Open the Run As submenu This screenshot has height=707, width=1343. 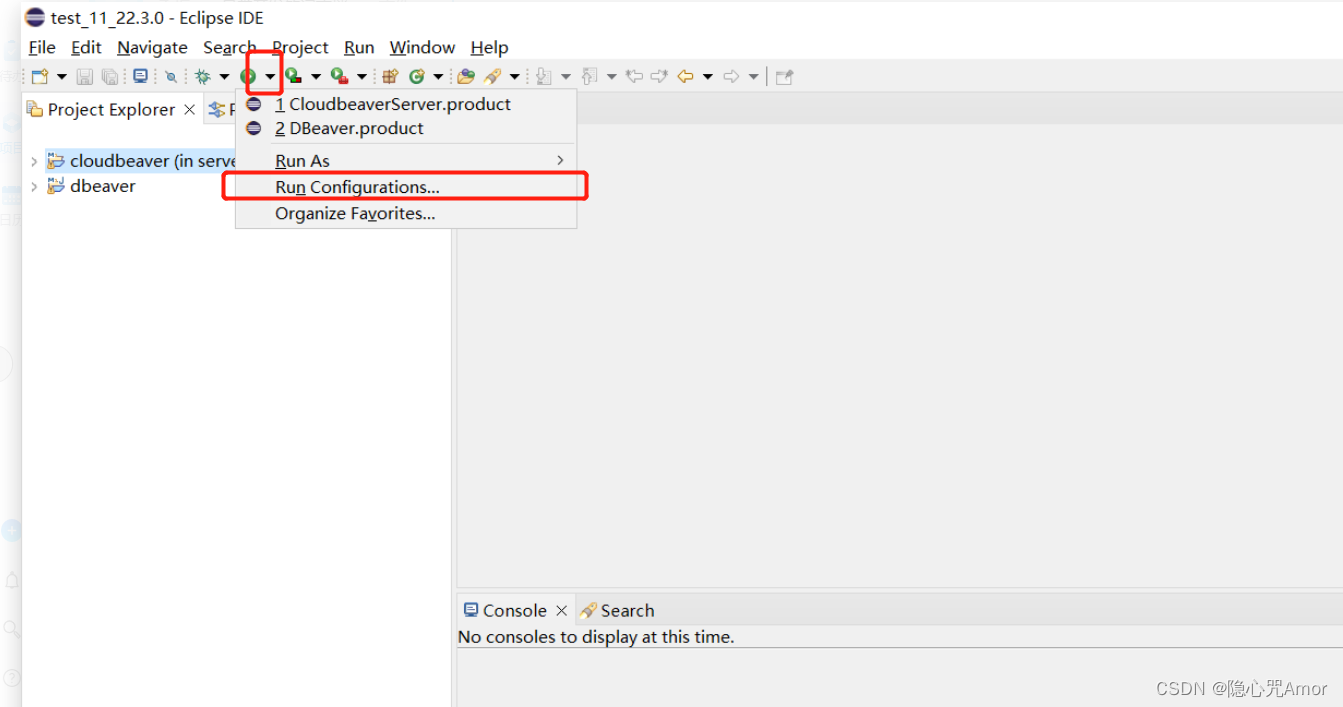[405, 161]
